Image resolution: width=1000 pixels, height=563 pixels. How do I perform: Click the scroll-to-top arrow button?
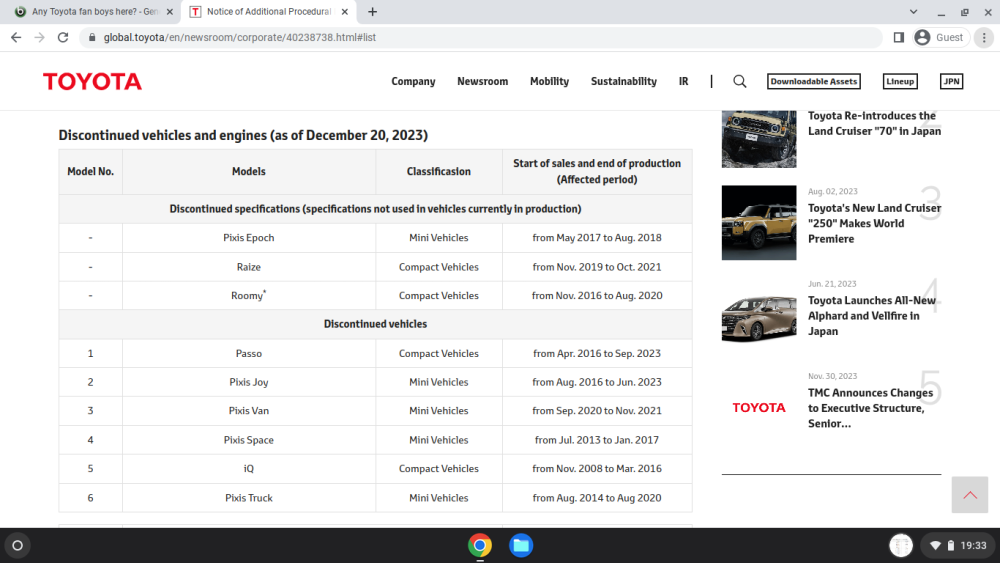(x=969, y=495)
